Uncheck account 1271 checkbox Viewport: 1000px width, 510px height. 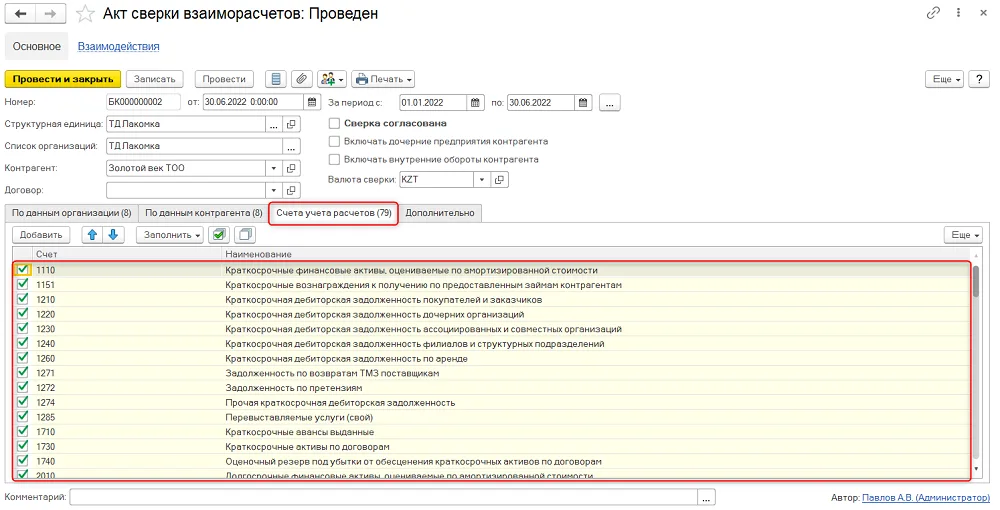(23, 372)
